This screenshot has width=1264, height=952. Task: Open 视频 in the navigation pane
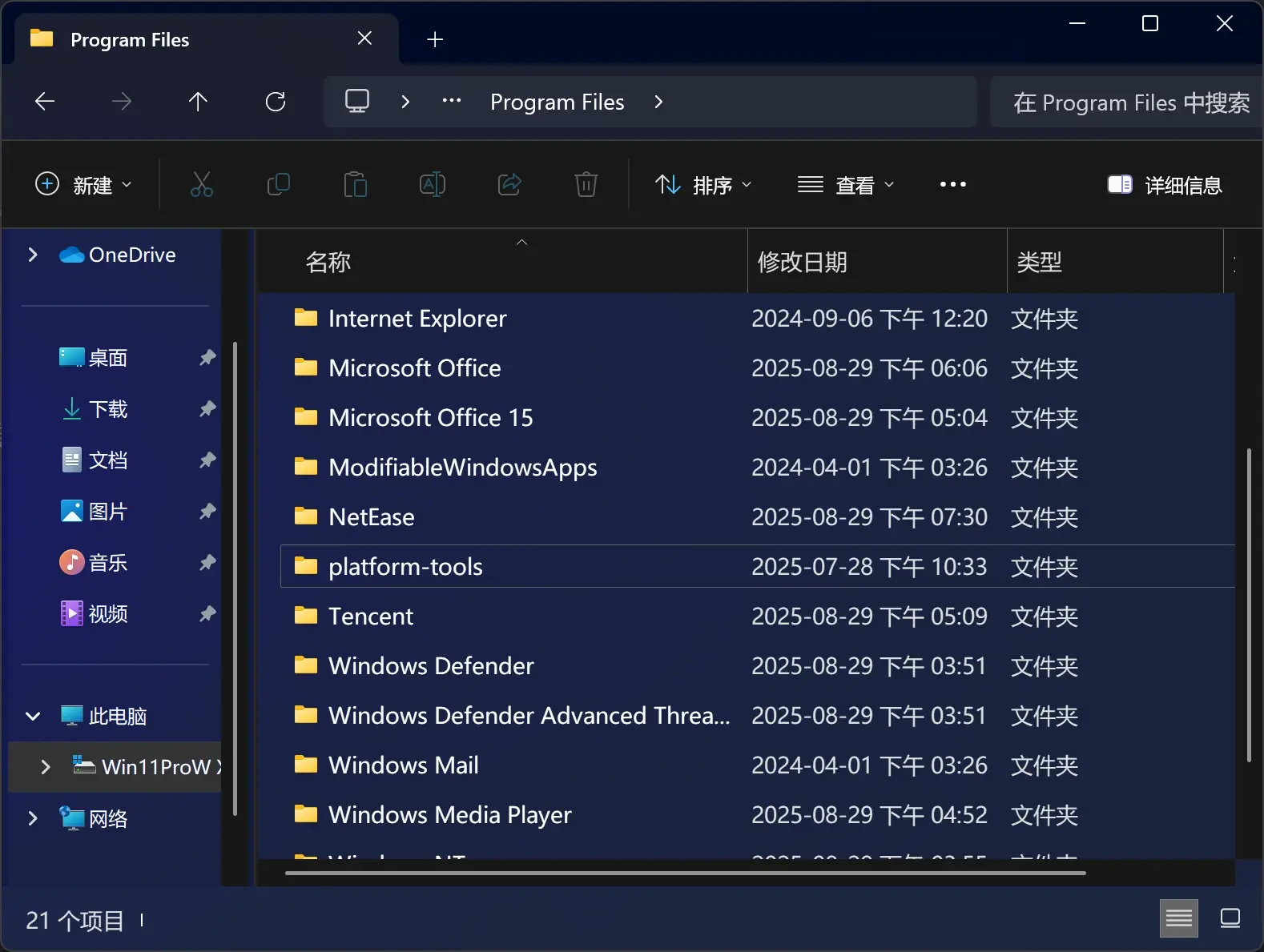point(108,613)
